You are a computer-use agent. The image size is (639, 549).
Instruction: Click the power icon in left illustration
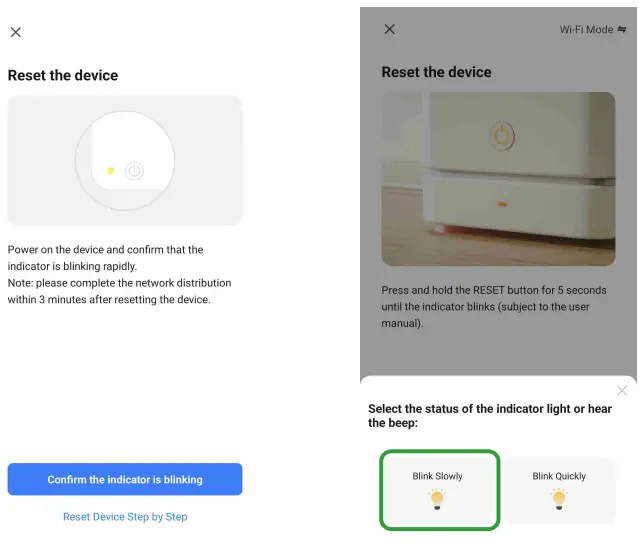tap(134, 171)
